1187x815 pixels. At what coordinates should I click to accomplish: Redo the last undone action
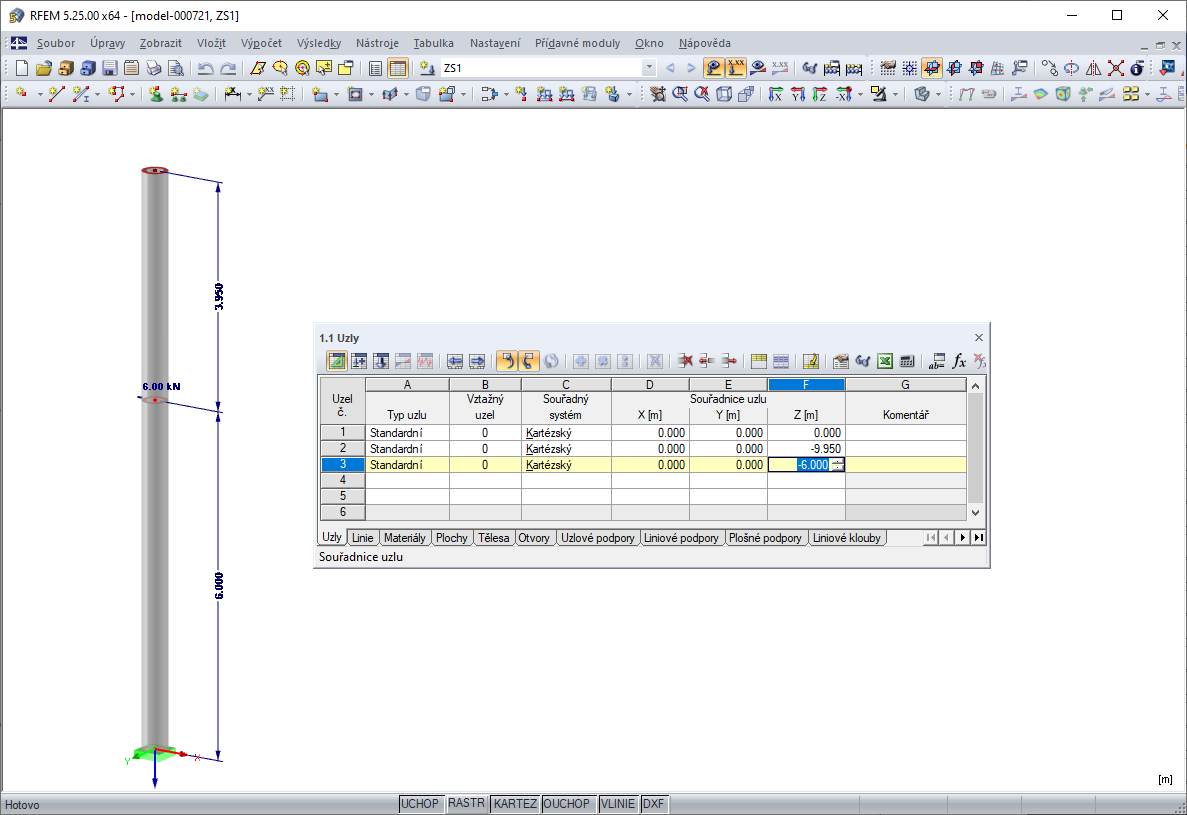(x=227, y=68)
